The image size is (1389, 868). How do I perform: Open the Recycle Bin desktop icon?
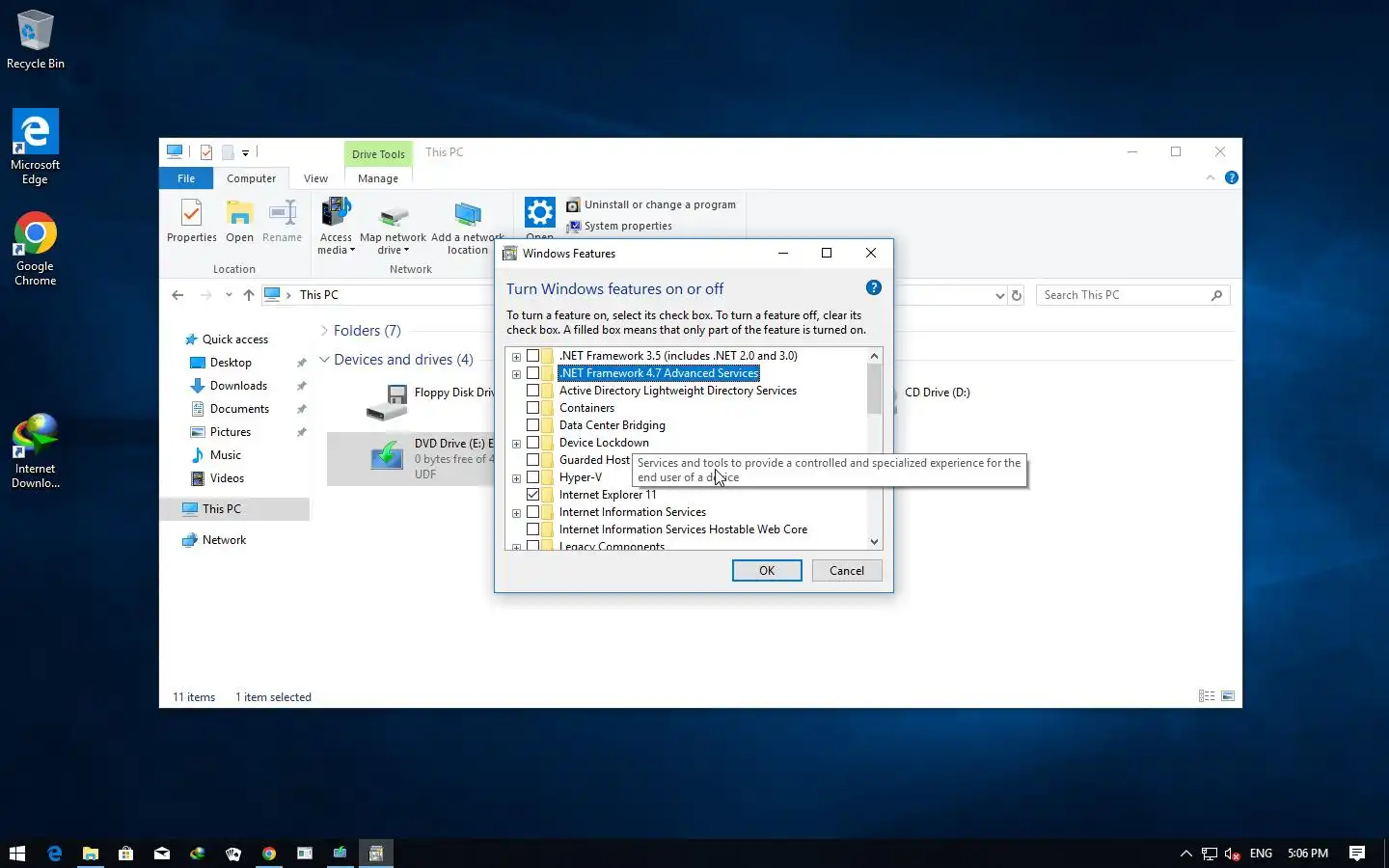[36, 39]
